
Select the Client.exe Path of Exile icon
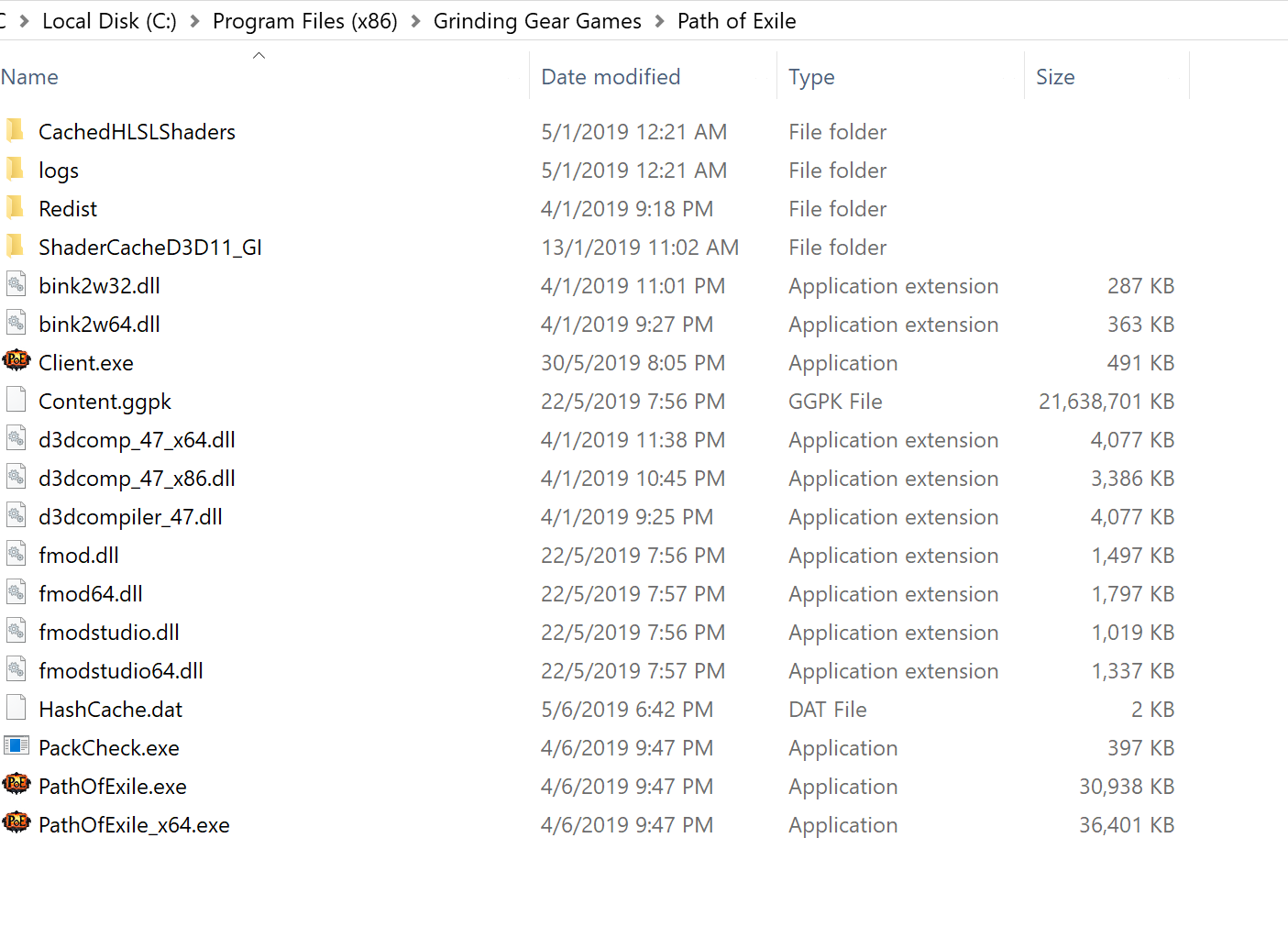pyautogui.click(x=17, y=361)
